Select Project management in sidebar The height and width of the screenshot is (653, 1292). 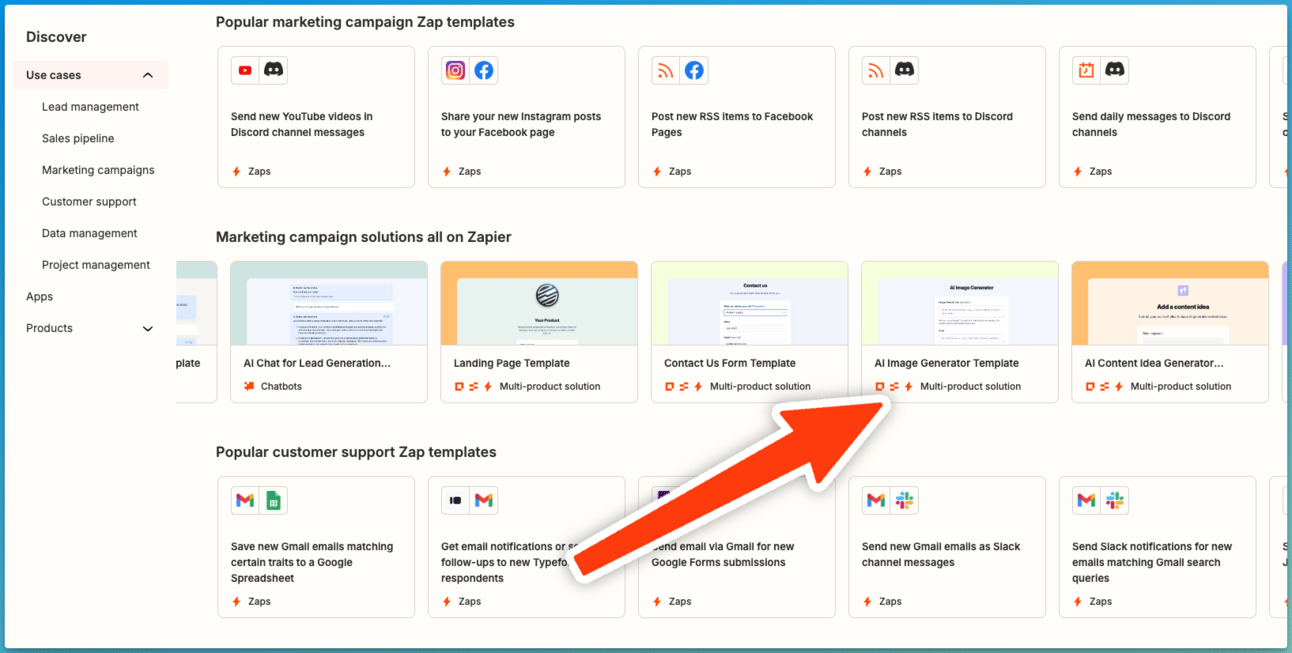click(x=96, y=265)
